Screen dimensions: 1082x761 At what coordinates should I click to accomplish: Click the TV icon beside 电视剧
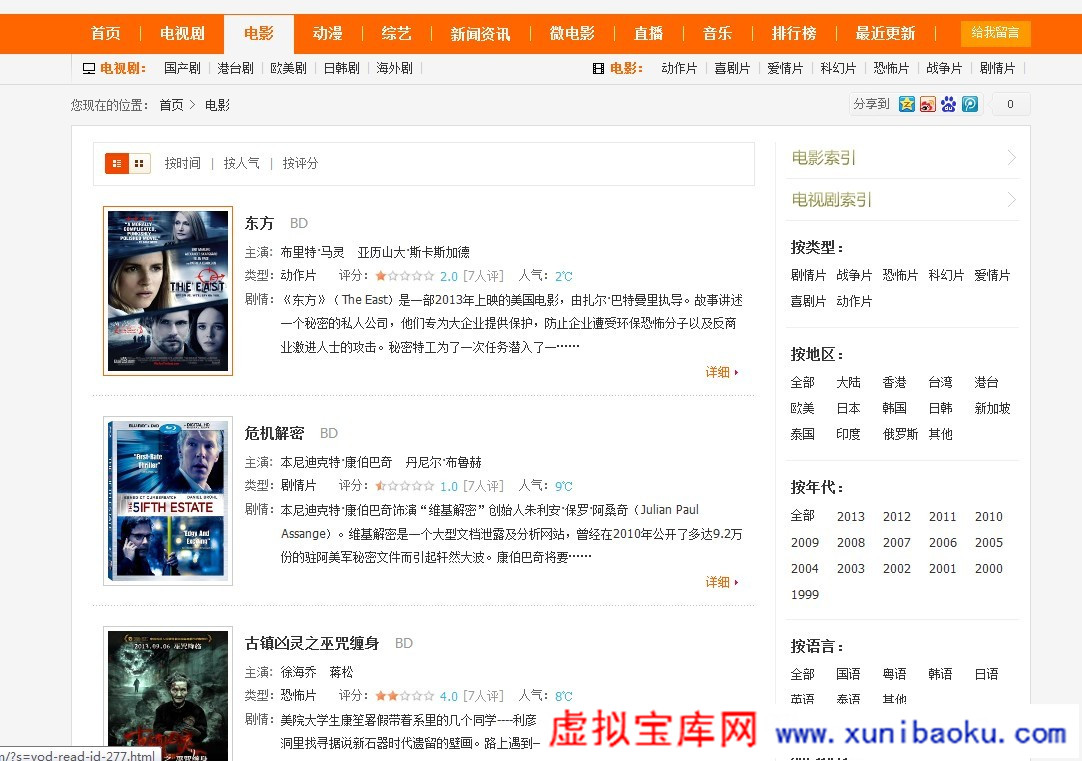[x=89, y=68]
